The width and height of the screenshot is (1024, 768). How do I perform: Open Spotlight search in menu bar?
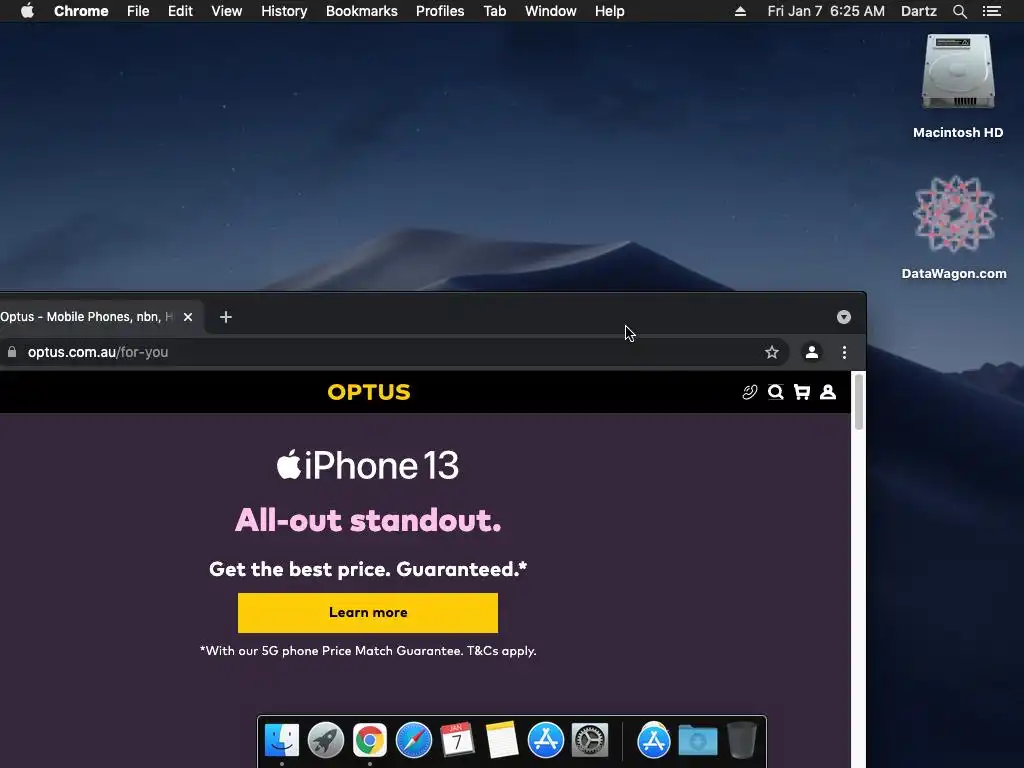pos(959,11)
